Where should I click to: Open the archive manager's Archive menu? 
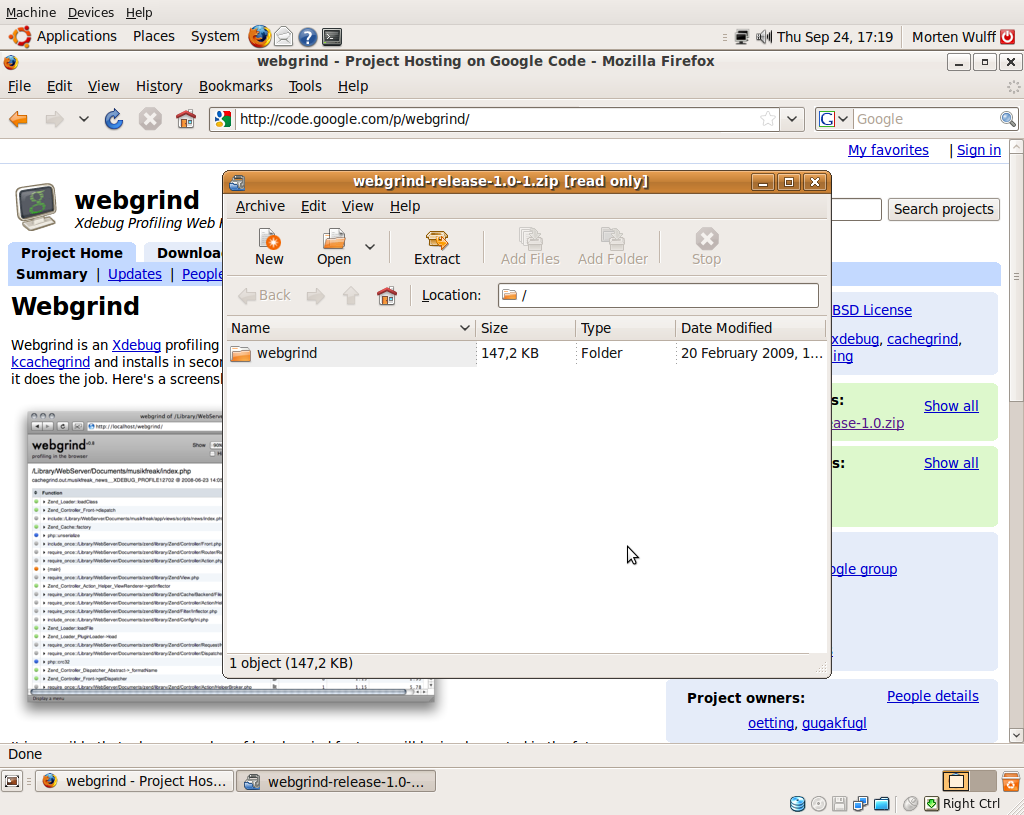[x=260, y=206]
